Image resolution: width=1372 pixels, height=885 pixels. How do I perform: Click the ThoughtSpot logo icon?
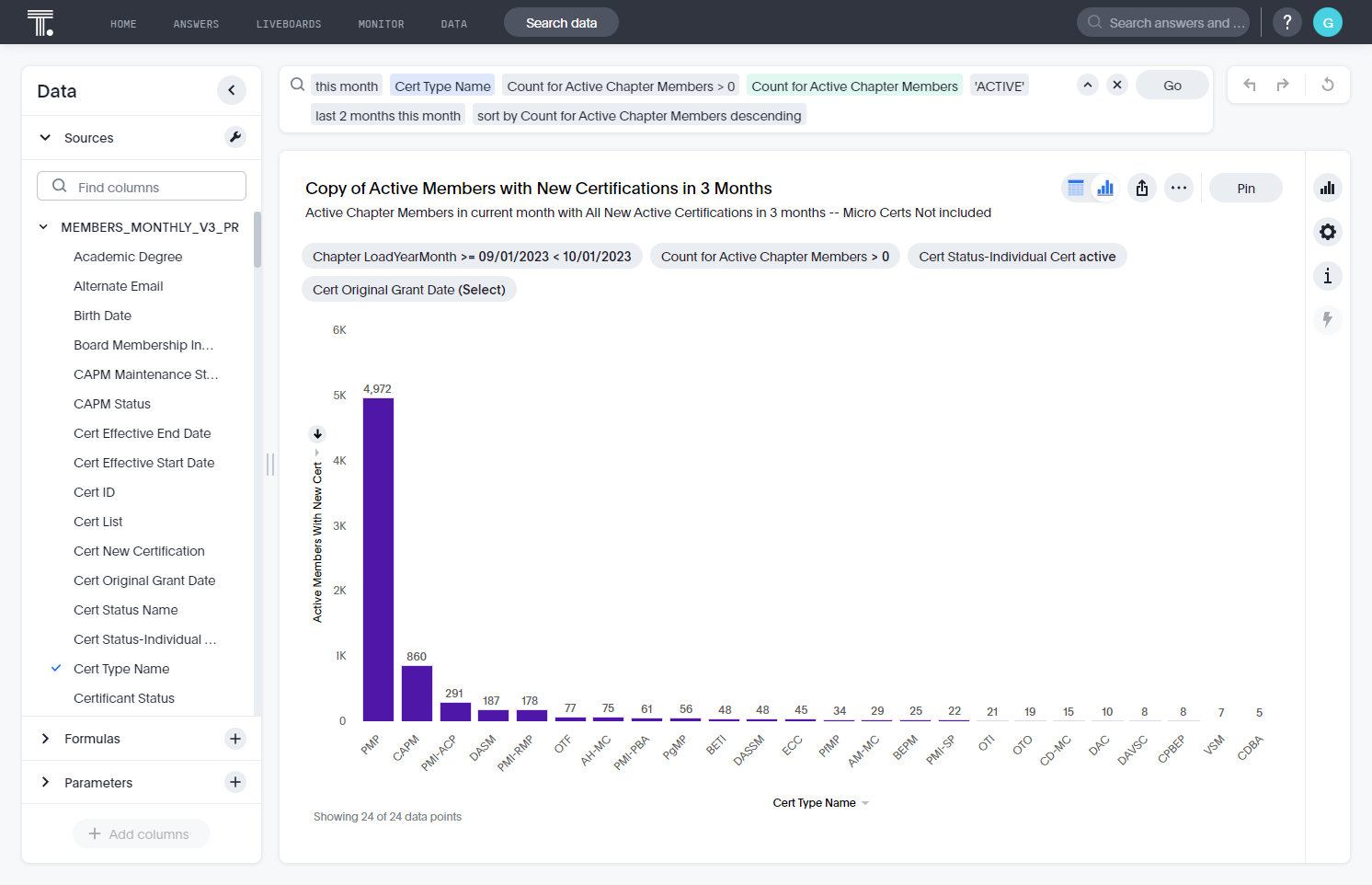[40, 22]
